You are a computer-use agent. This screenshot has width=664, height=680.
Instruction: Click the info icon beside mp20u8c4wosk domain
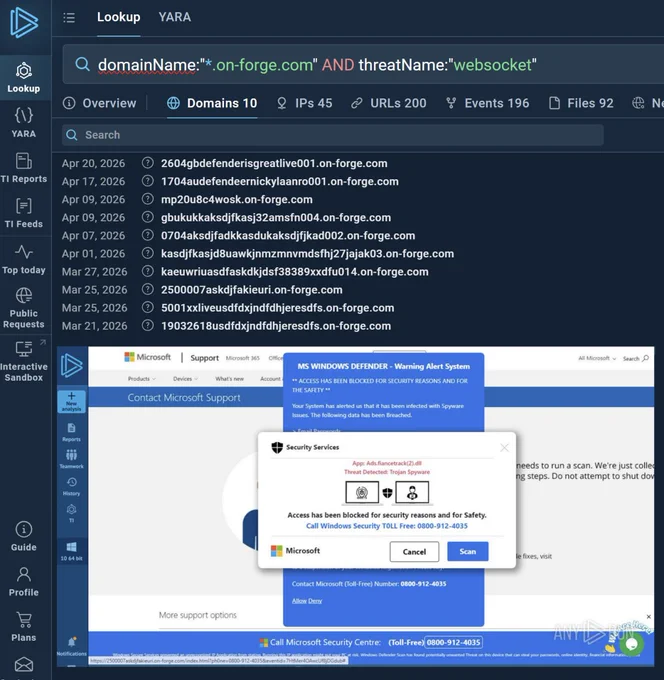tap(148, 199)
